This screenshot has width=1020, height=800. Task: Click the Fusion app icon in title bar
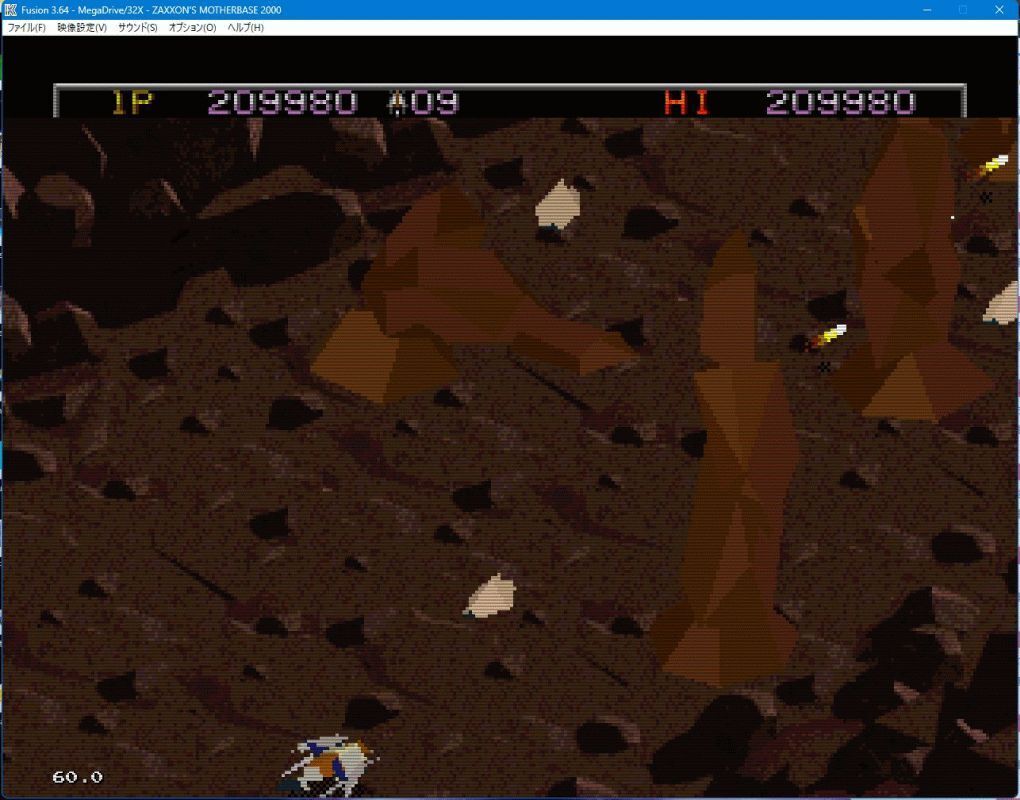10,10
